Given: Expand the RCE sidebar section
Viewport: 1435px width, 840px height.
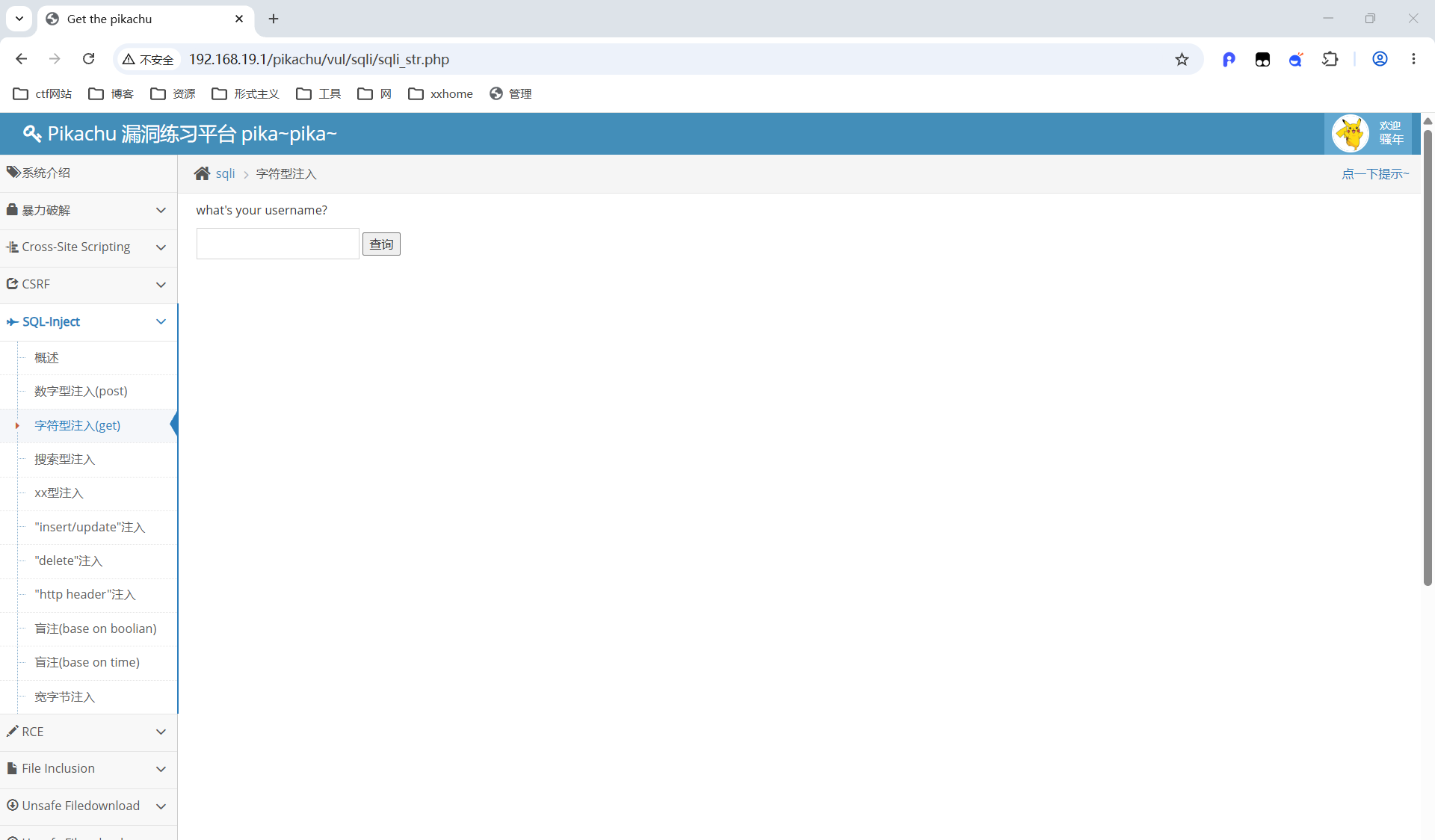Looking at the screenshot, I should tap(88, 732).
